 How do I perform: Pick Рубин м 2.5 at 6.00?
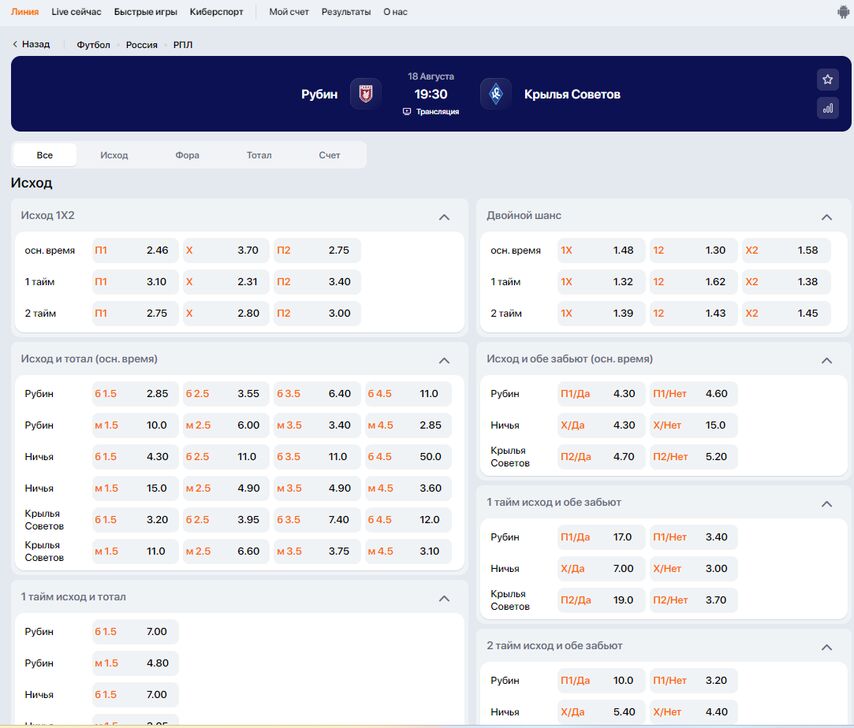[x=226, y=425]
